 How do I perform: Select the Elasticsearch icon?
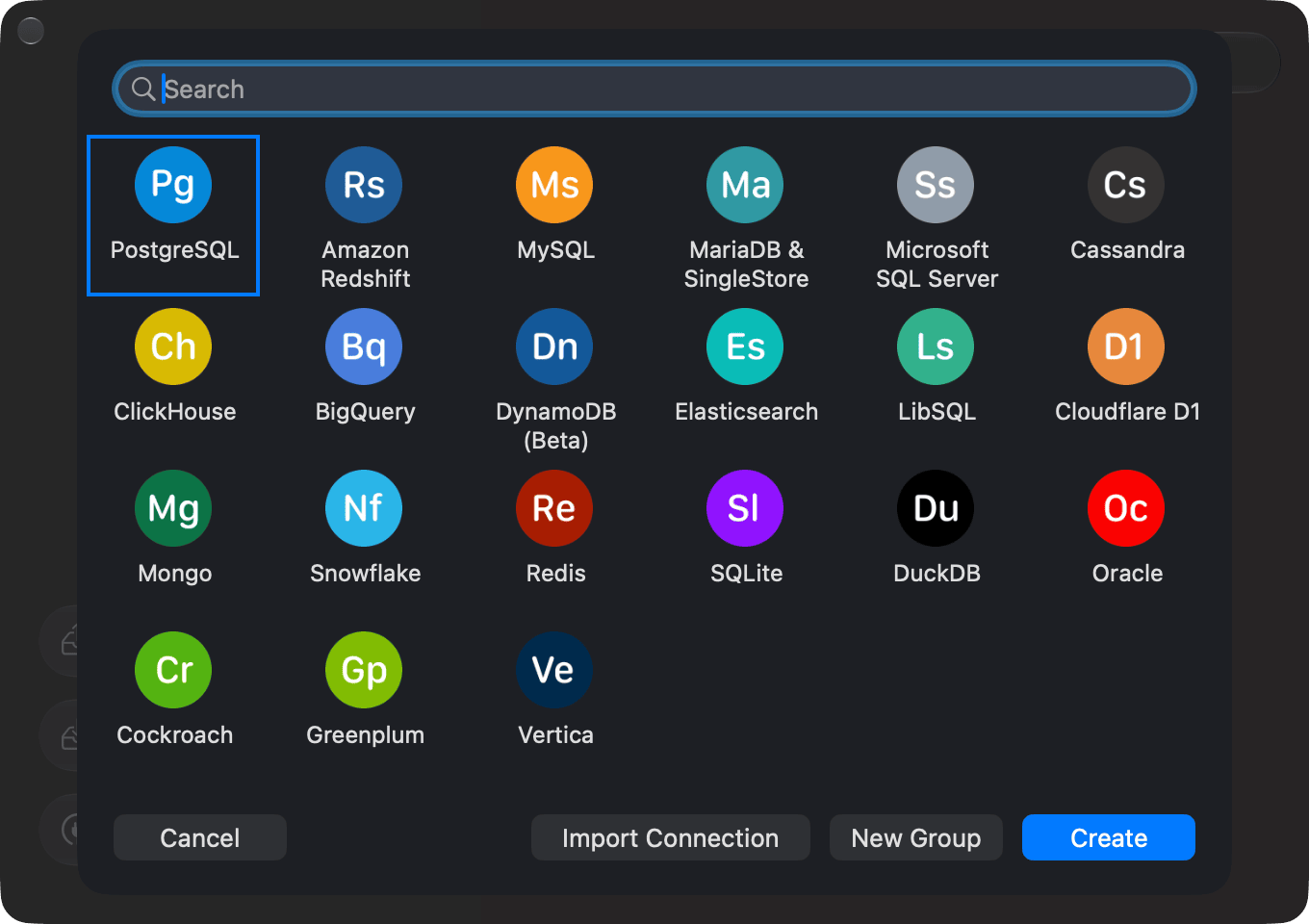[745, 346]
